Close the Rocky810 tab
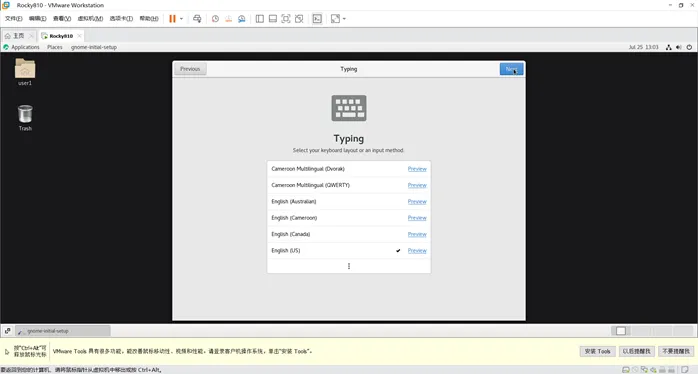The width and height of the screenshot is (698, 374). [x=80, y=36]
